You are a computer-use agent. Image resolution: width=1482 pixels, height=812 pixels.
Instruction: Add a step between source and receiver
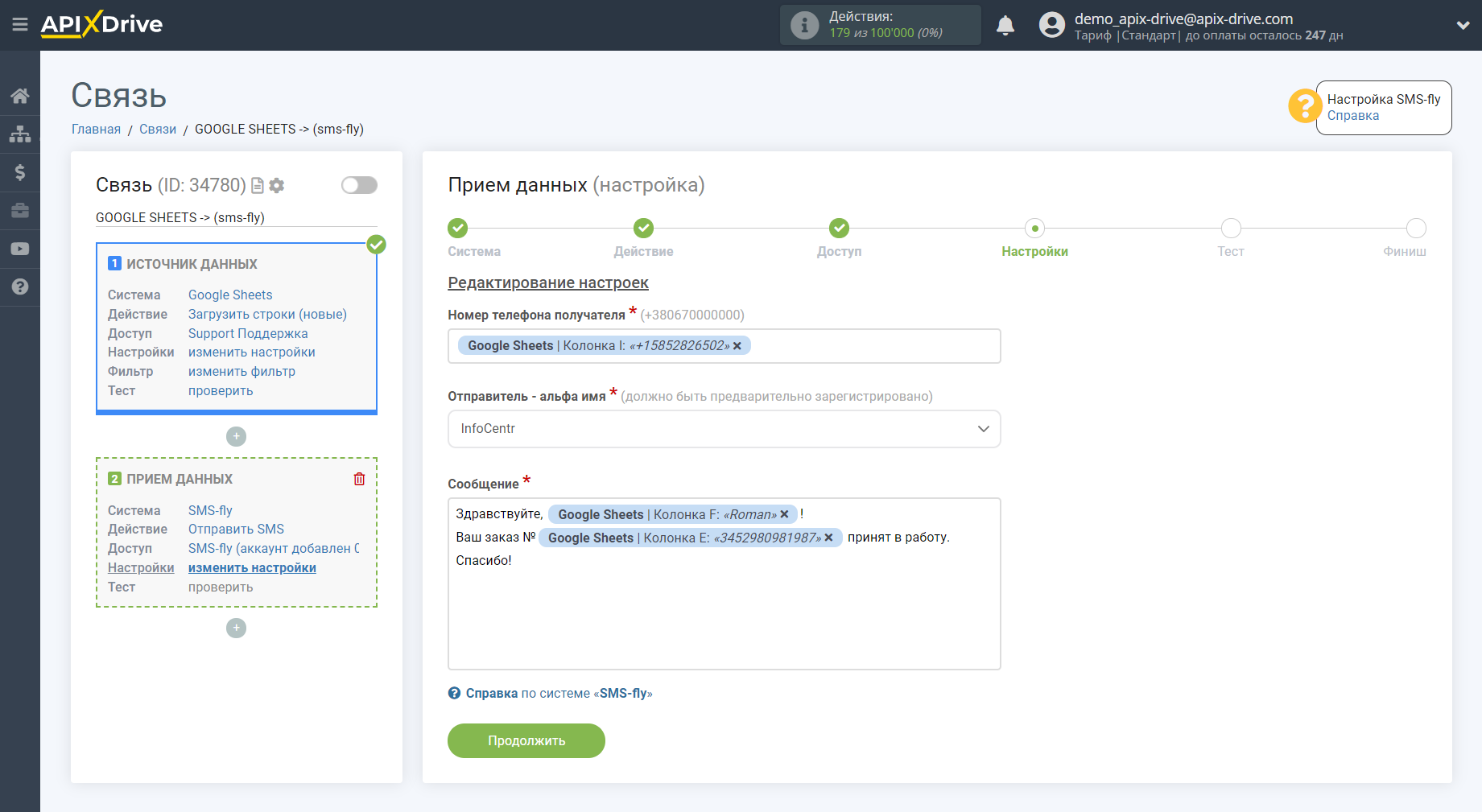point(236,436)
